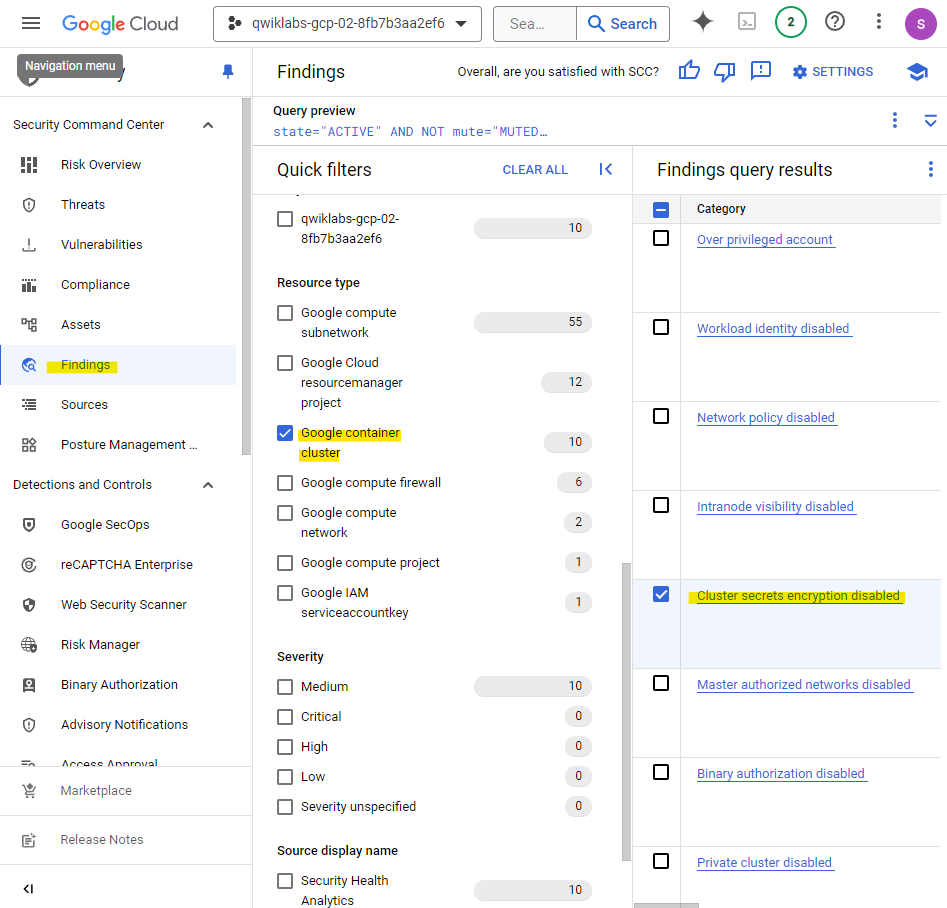Open Findings in the sidebar

pyautogui.click(x=118, y=365)
